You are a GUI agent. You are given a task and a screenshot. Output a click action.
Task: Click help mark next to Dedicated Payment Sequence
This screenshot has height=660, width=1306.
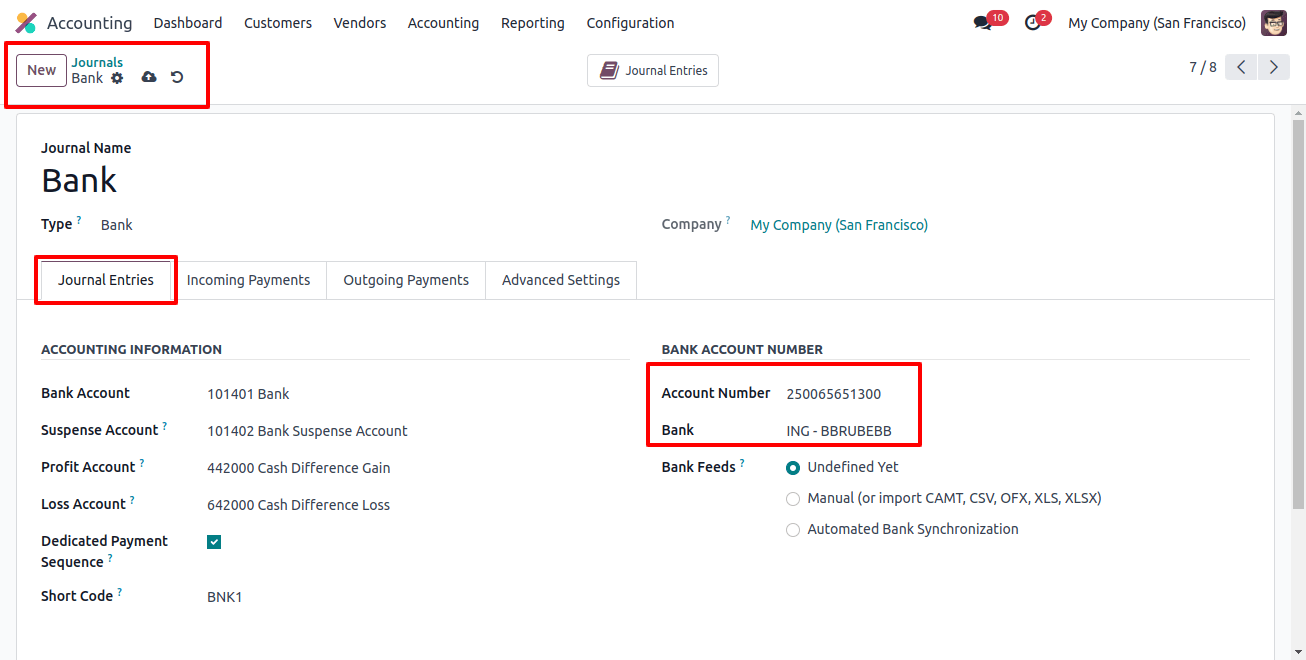point(110,557)
